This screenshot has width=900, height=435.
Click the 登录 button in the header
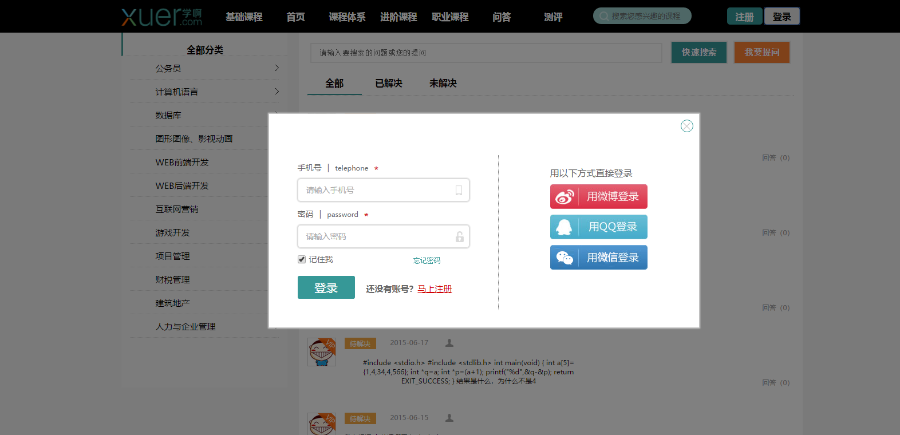coord(782,17)
